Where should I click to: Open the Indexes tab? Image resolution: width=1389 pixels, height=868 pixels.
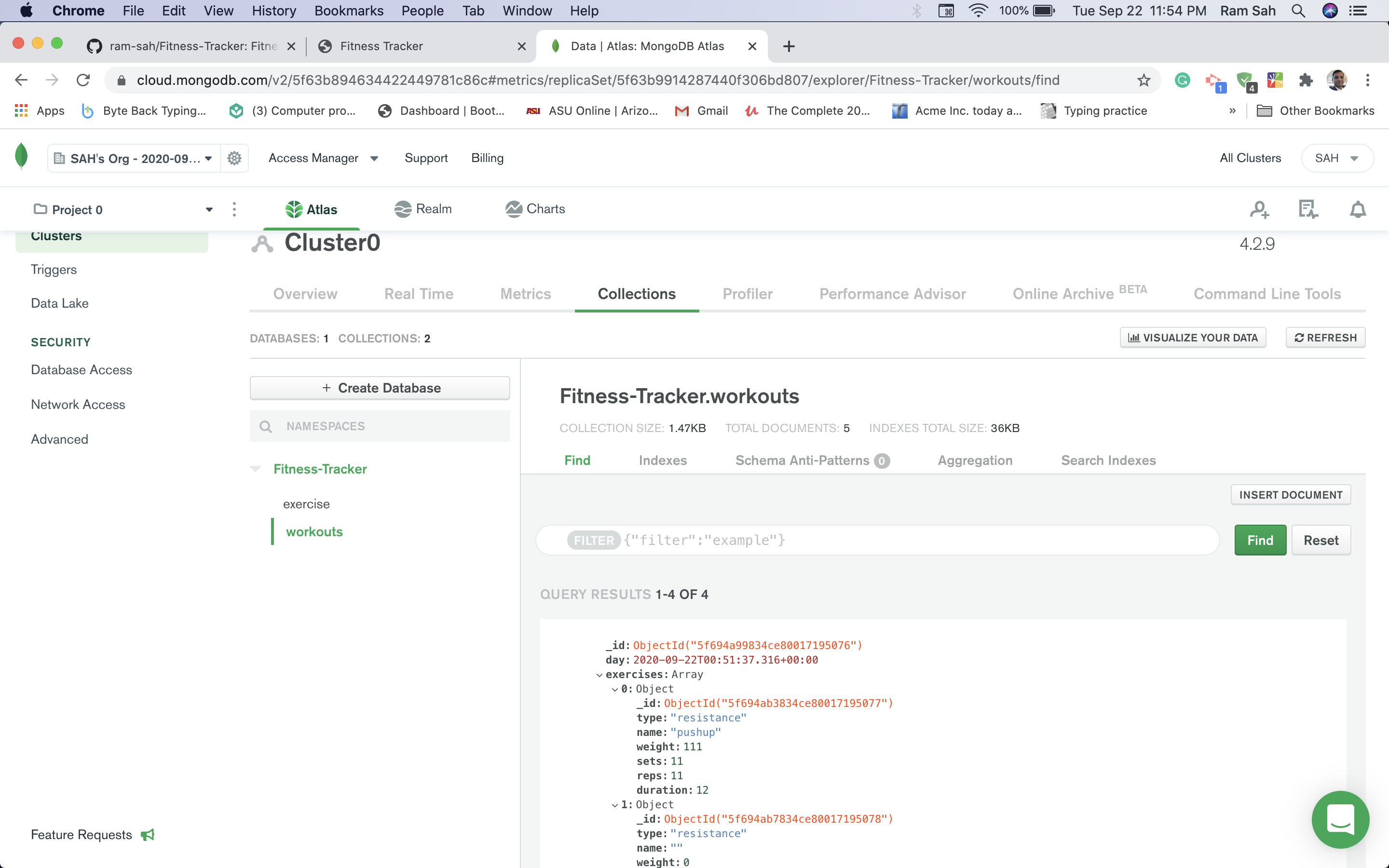(662, 460)
